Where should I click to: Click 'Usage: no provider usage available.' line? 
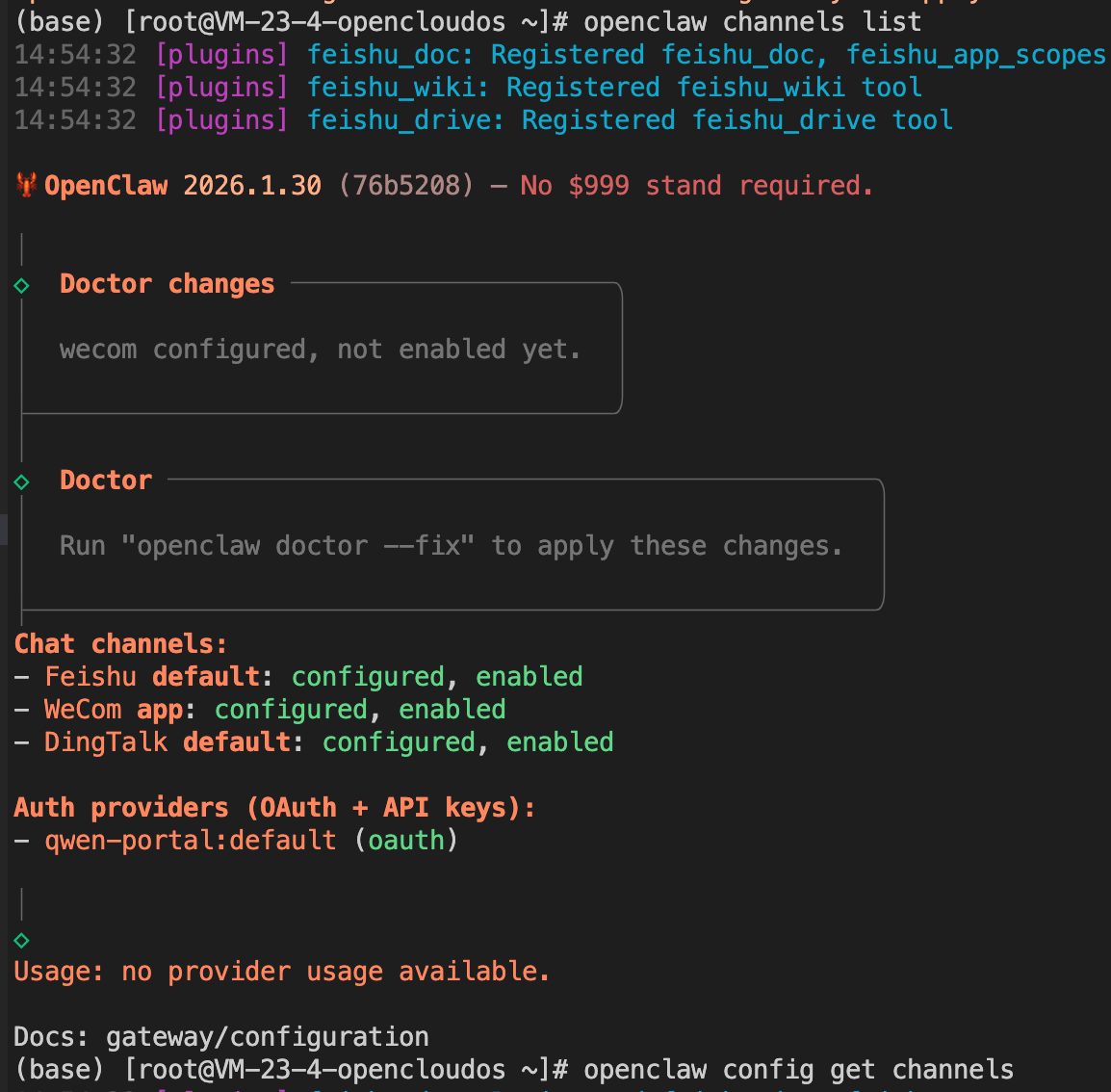(282, 972)
